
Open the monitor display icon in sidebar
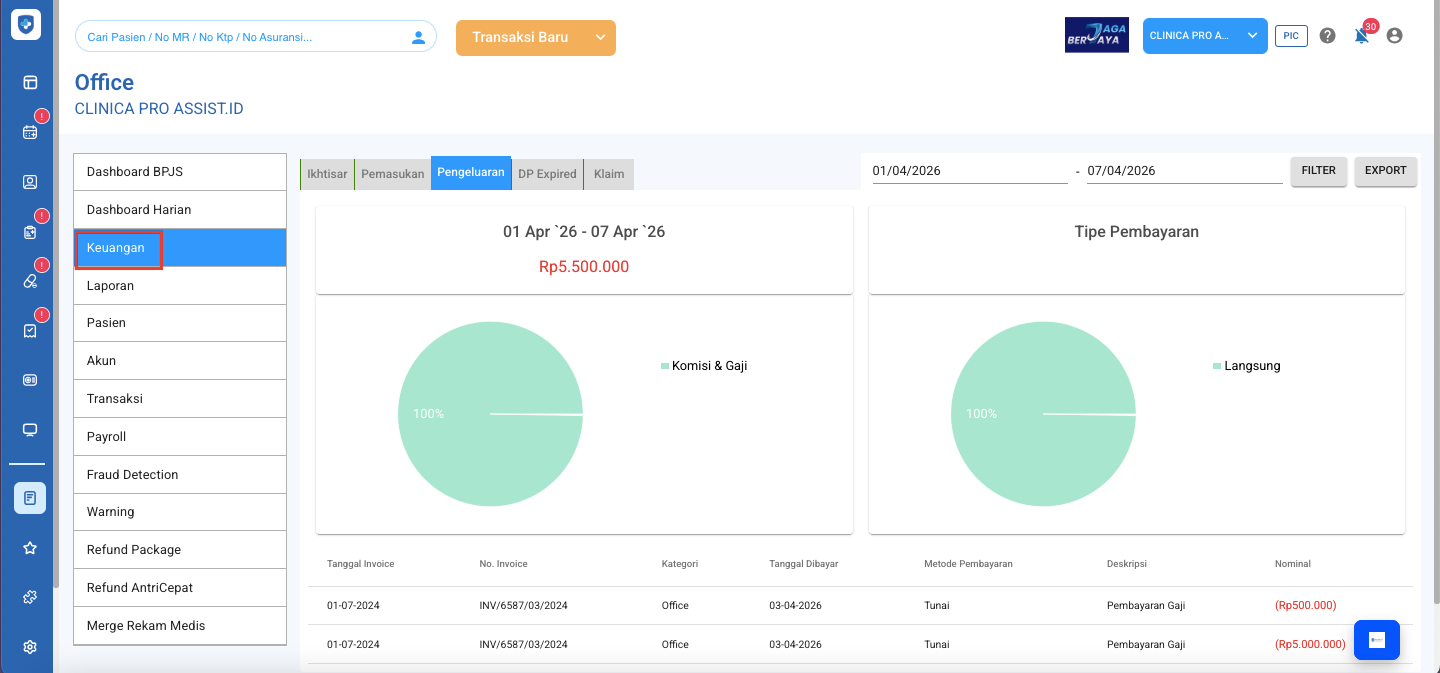coord(30,430)
